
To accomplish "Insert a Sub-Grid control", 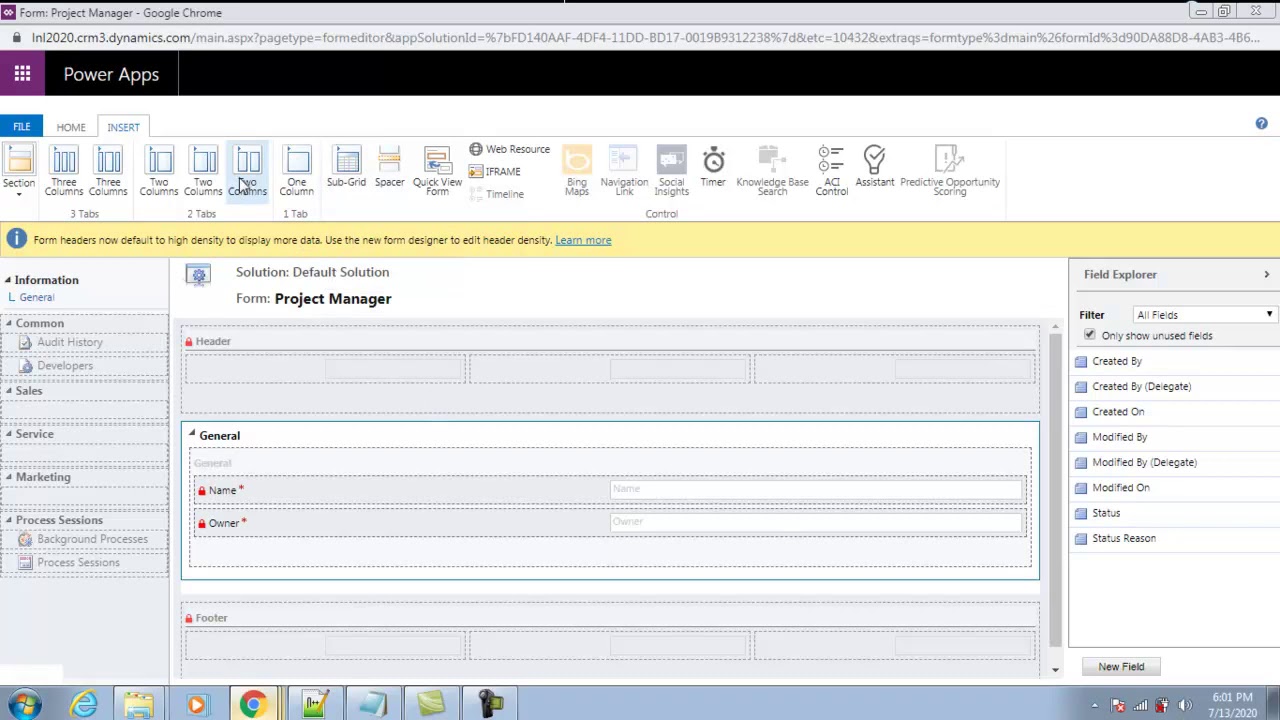I will point(346,167).
